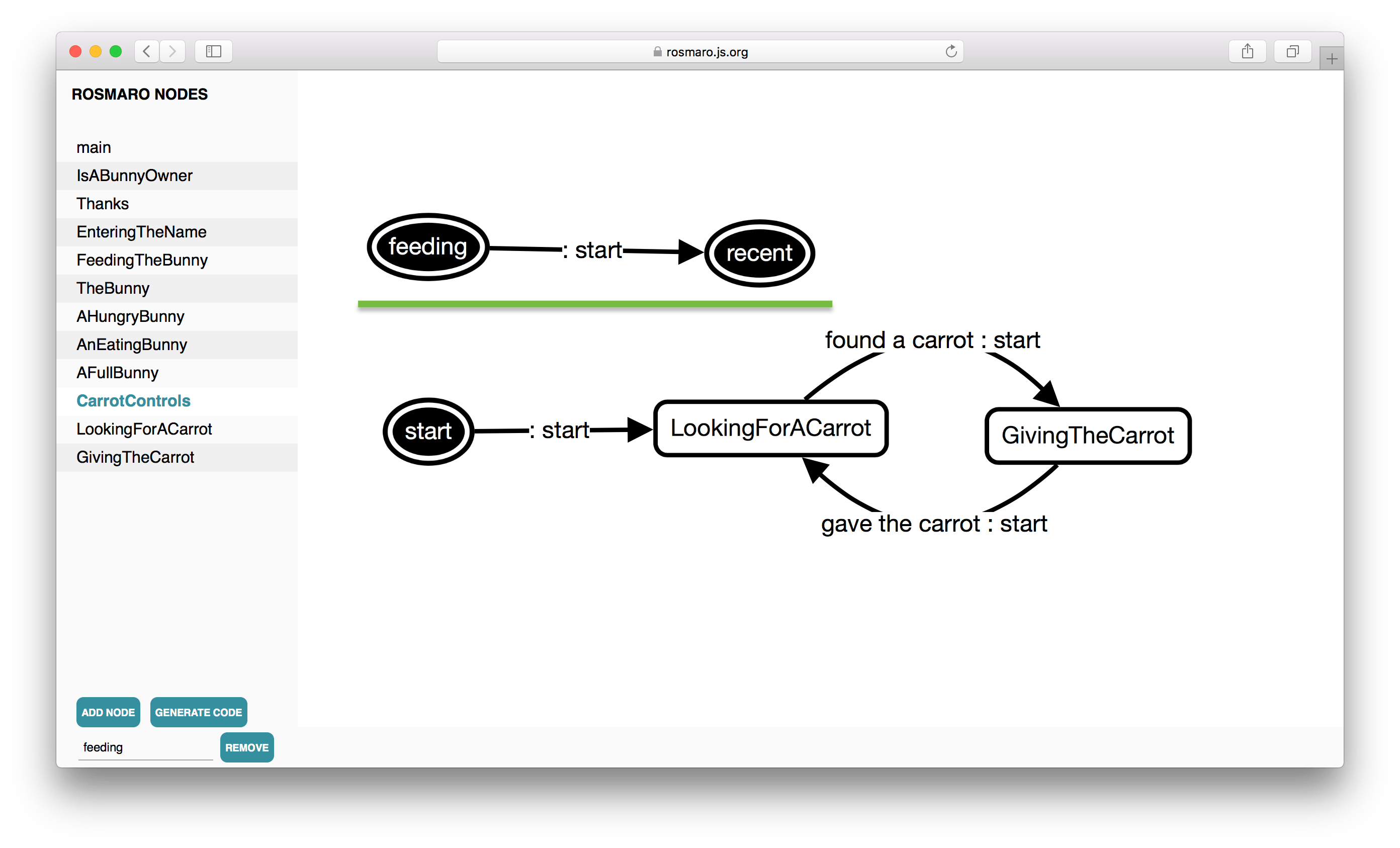Open the Share menu icon
Viewport: 1400px width, 848px height.
pyautogui.click(x=1247, y=51)
